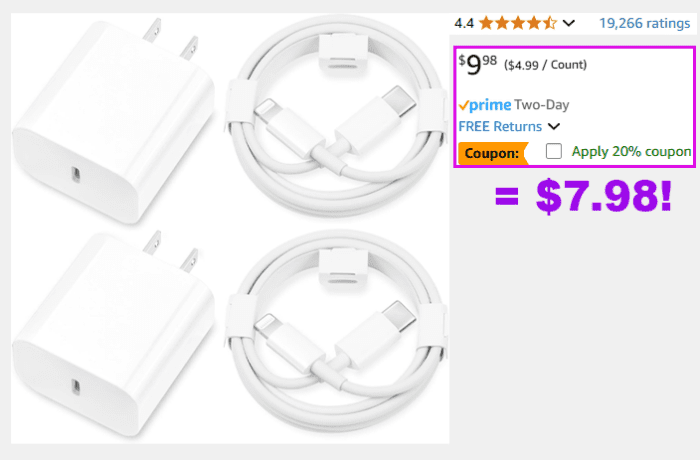700x460 pixels.
Task: Click the top wall charger's USB-C port
Action: point(73,174)
